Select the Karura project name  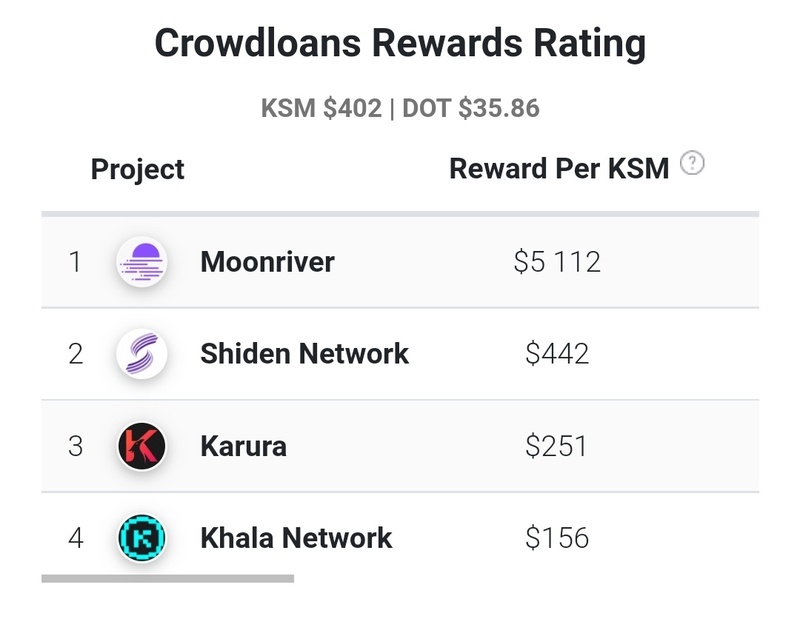click(x=243, y=446)
